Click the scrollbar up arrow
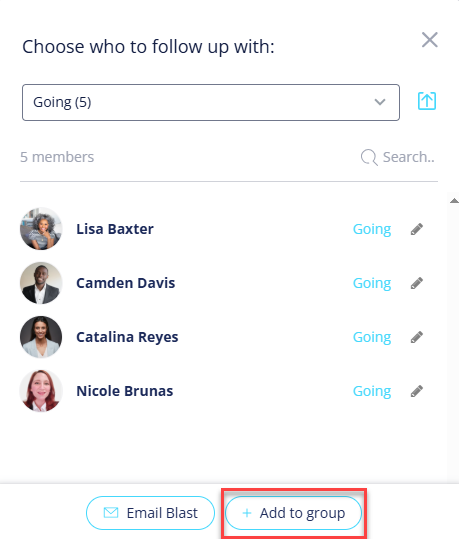459x539 pixels. coord(454,201)
